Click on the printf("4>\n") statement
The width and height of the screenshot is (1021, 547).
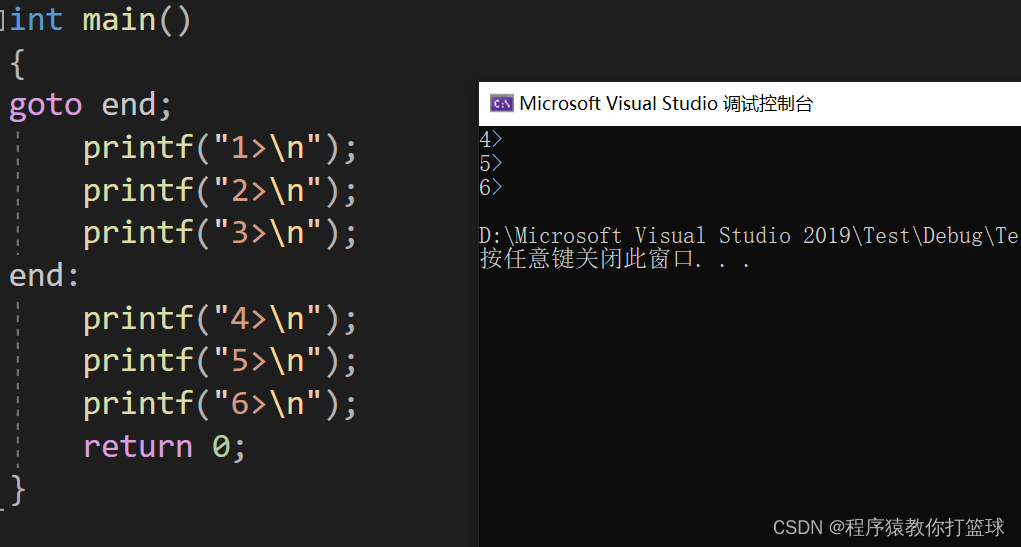pos(219,319)
